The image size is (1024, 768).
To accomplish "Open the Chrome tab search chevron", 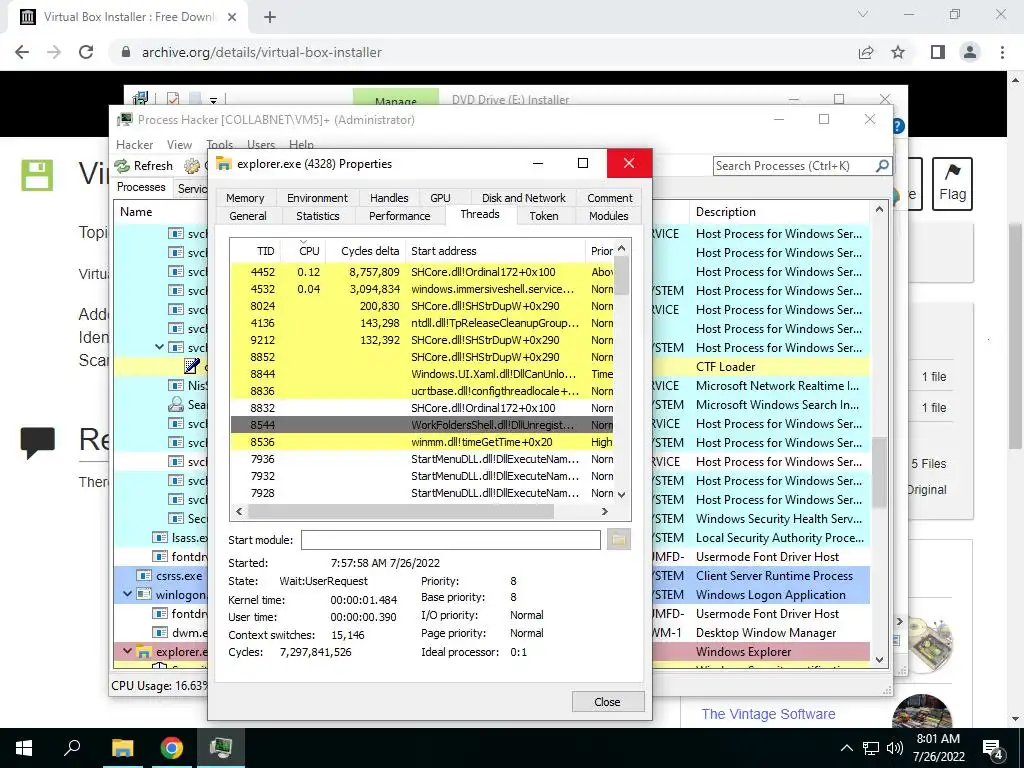I will pyautogui.click(x=863, y=14).
